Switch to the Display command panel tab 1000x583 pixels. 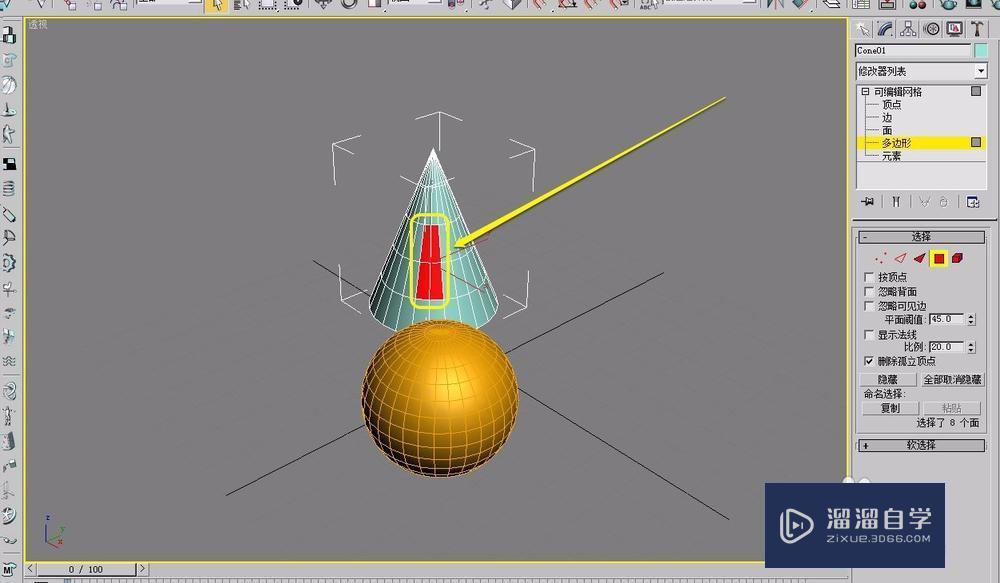coord(953,29)
